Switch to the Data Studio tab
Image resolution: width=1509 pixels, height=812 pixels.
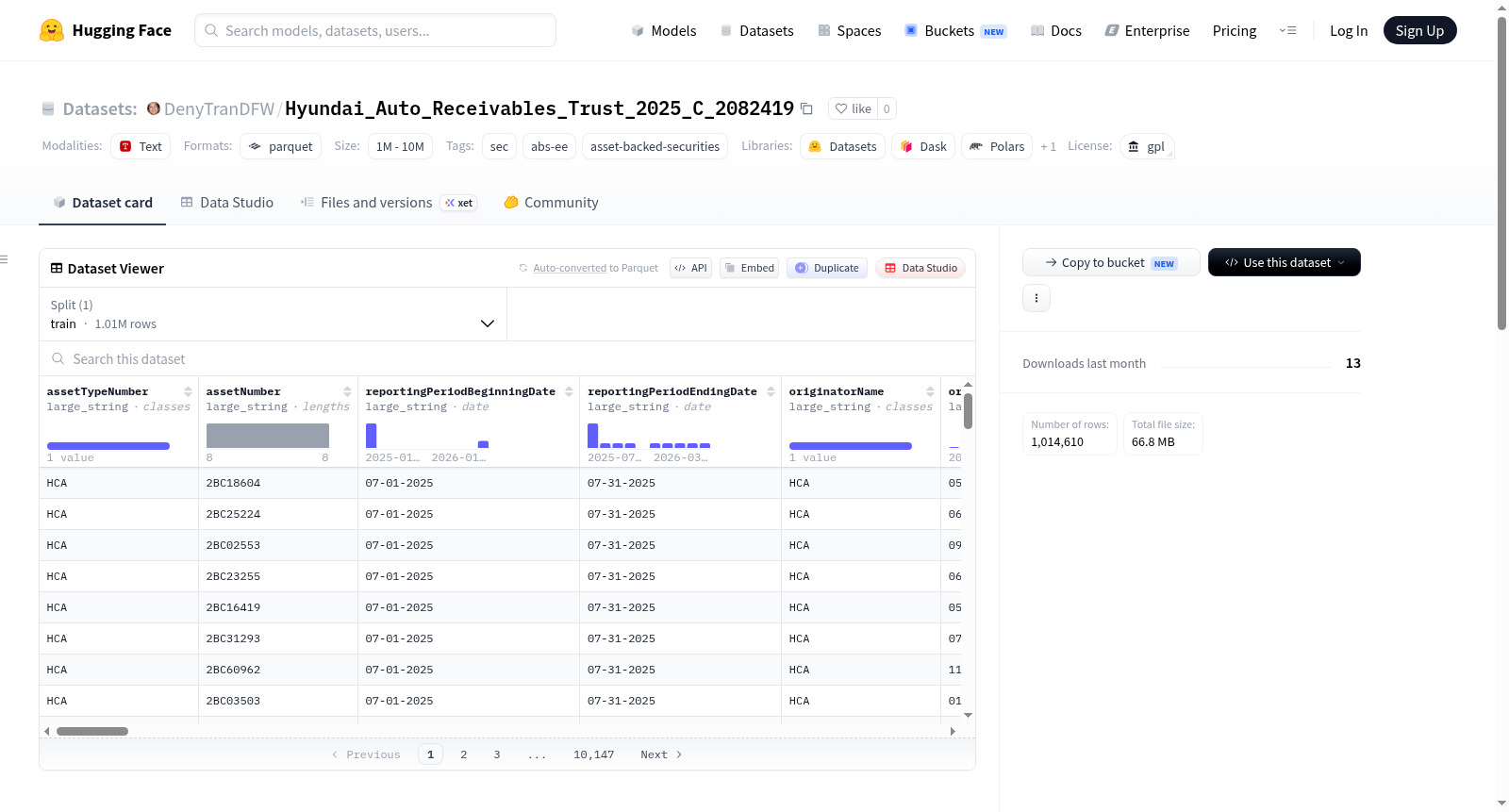click(x=227, y=203)
